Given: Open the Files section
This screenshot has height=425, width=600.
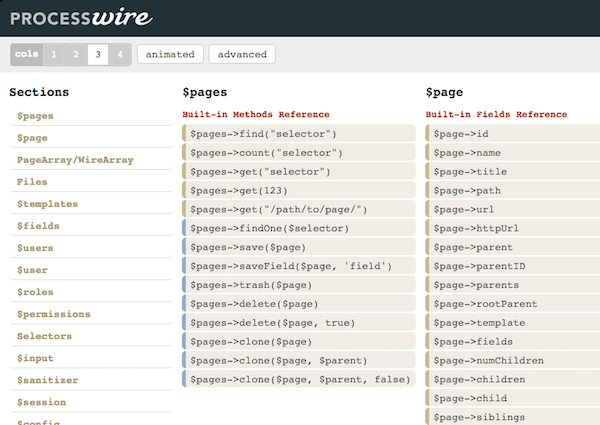Looking at the screenshot, I should click(91, 182).
